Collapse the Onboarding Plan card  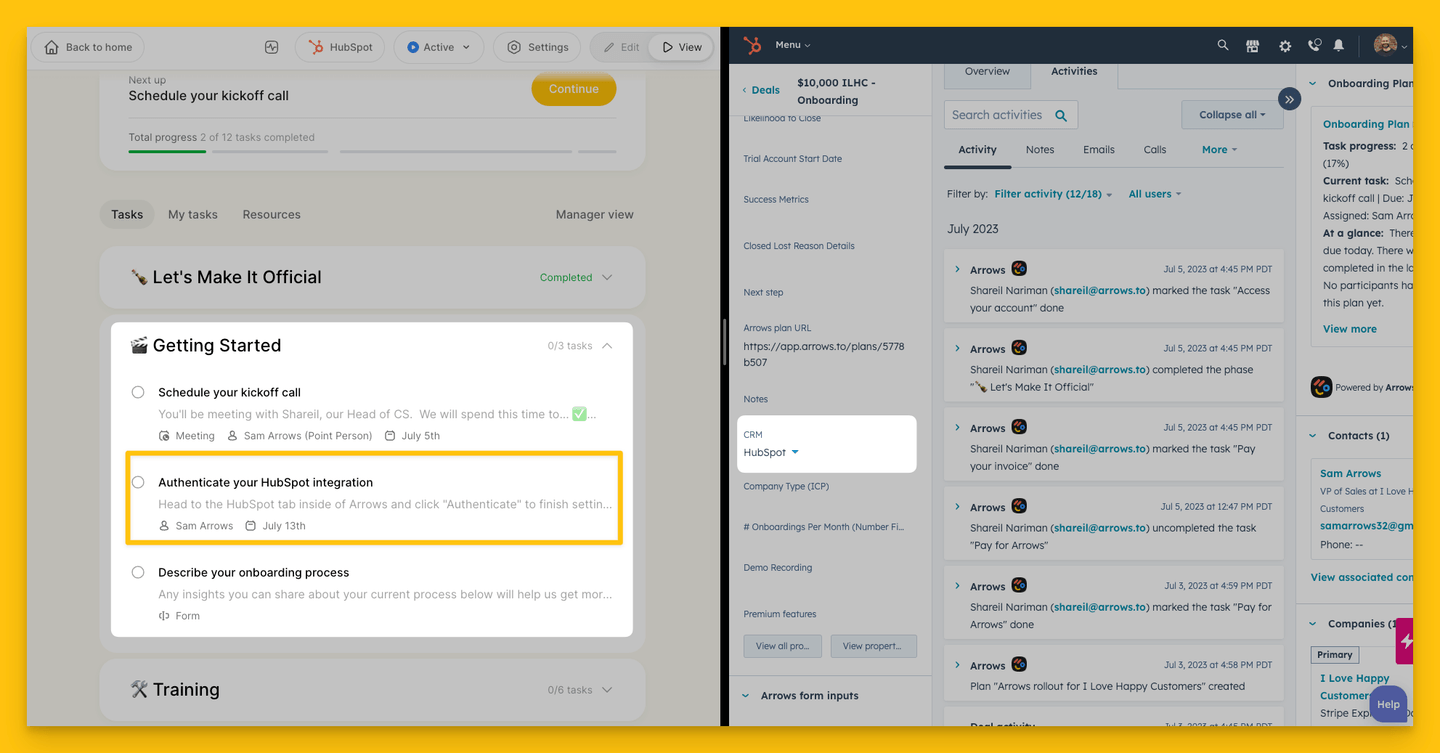point(1314,84)
